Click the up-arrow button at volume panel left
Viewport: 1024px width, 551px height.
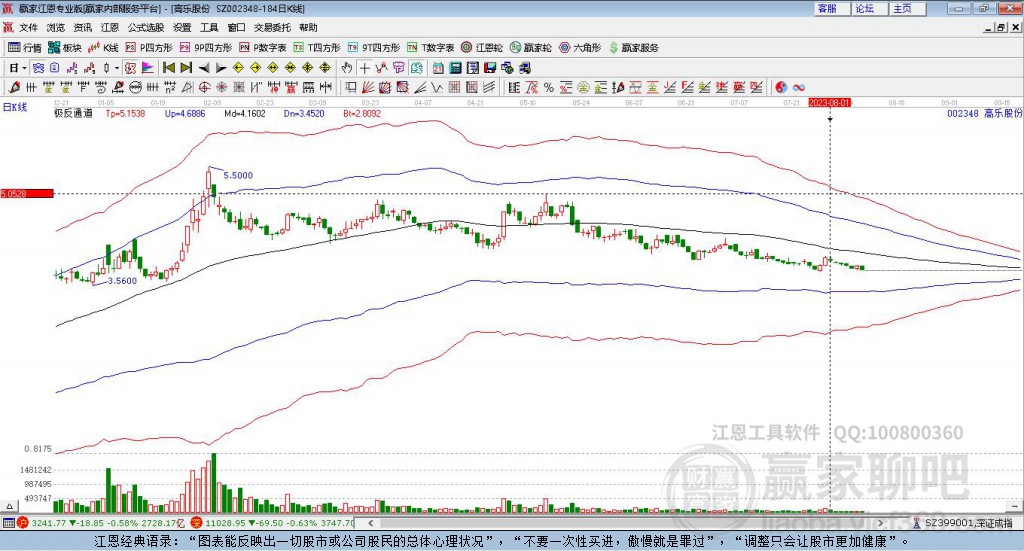click(x=9, y=506)
